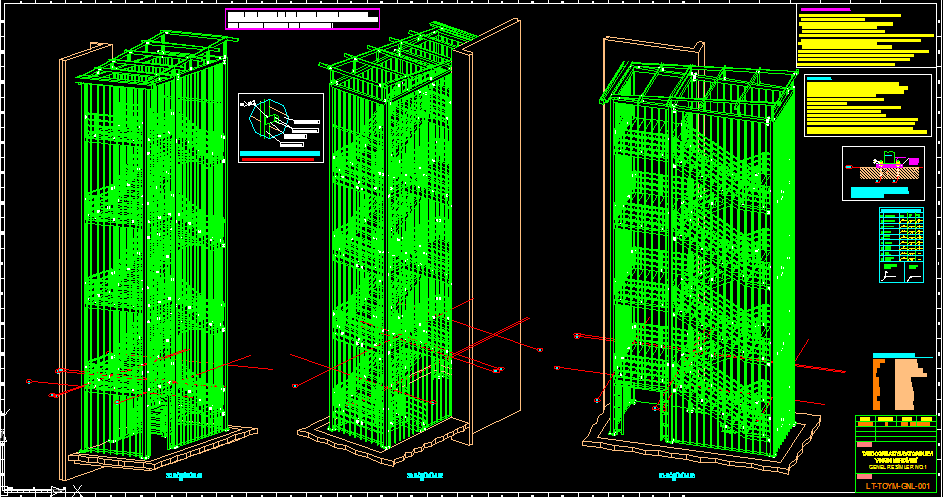Click the magenta-bordered title box at top
The width and height of the screenshot is (943, 497).
(302, 19)
